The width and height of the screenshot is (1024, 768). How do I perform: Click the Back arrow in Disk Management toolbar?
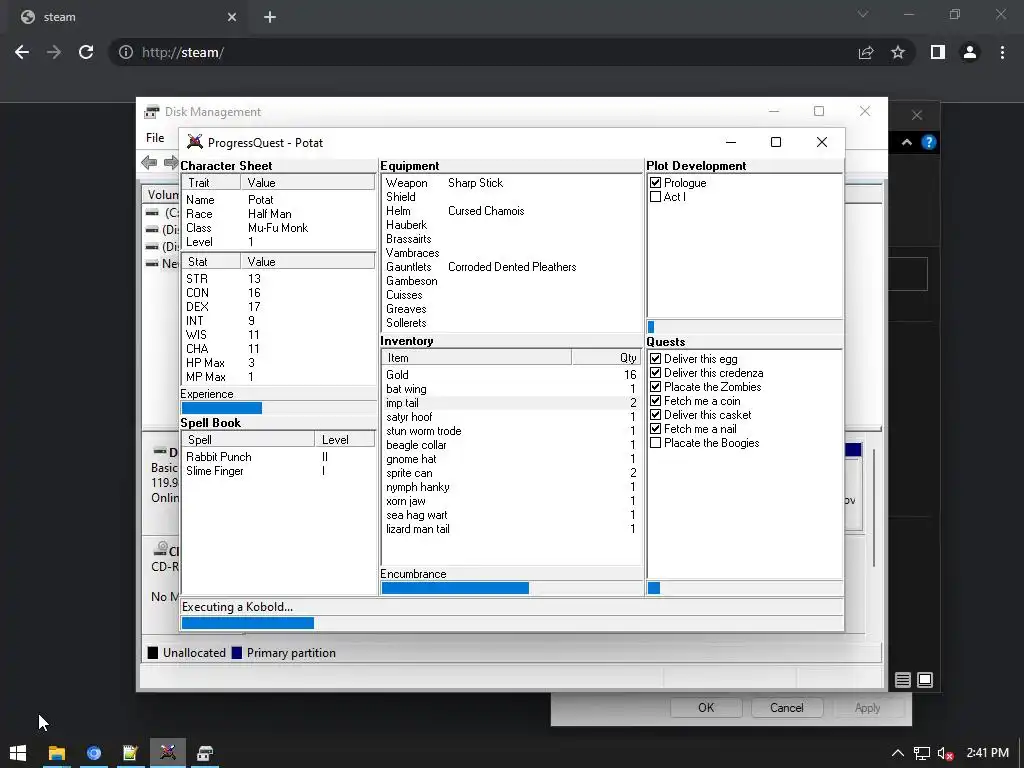click(149, 163)
